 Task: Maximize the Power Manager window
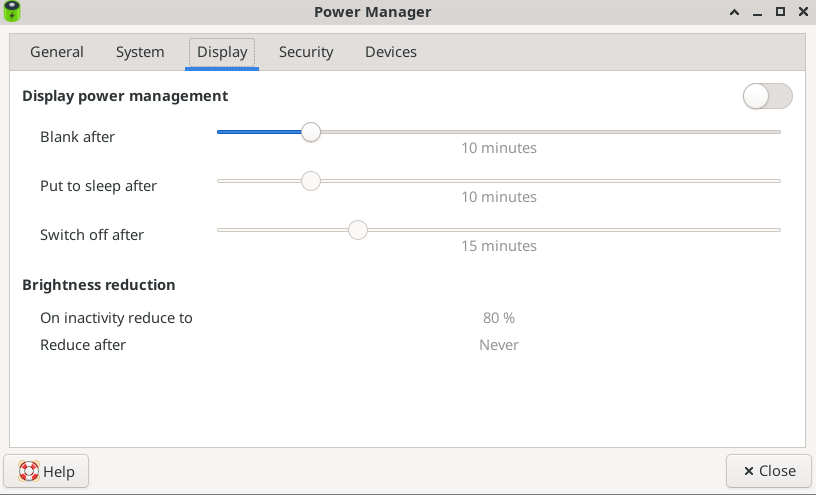(x=780, y=12)
